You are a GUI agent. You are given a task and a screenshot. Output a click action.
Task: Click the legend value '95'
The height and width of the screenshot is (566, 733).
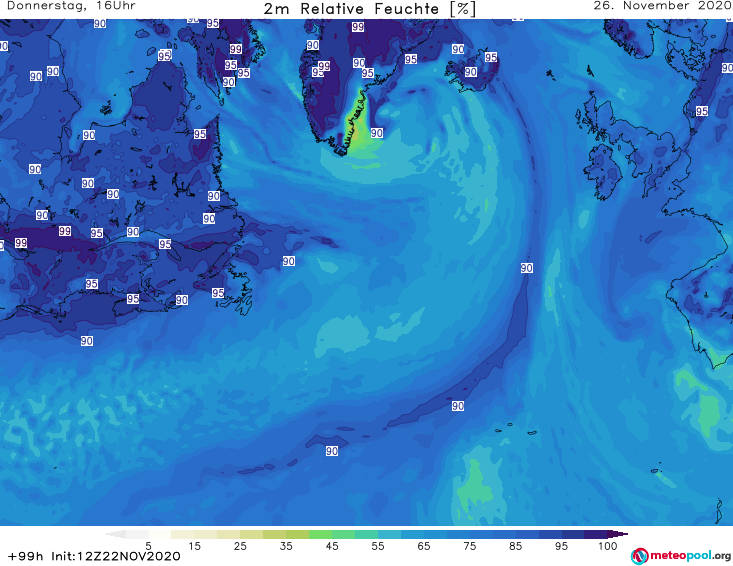click(561, 545)
